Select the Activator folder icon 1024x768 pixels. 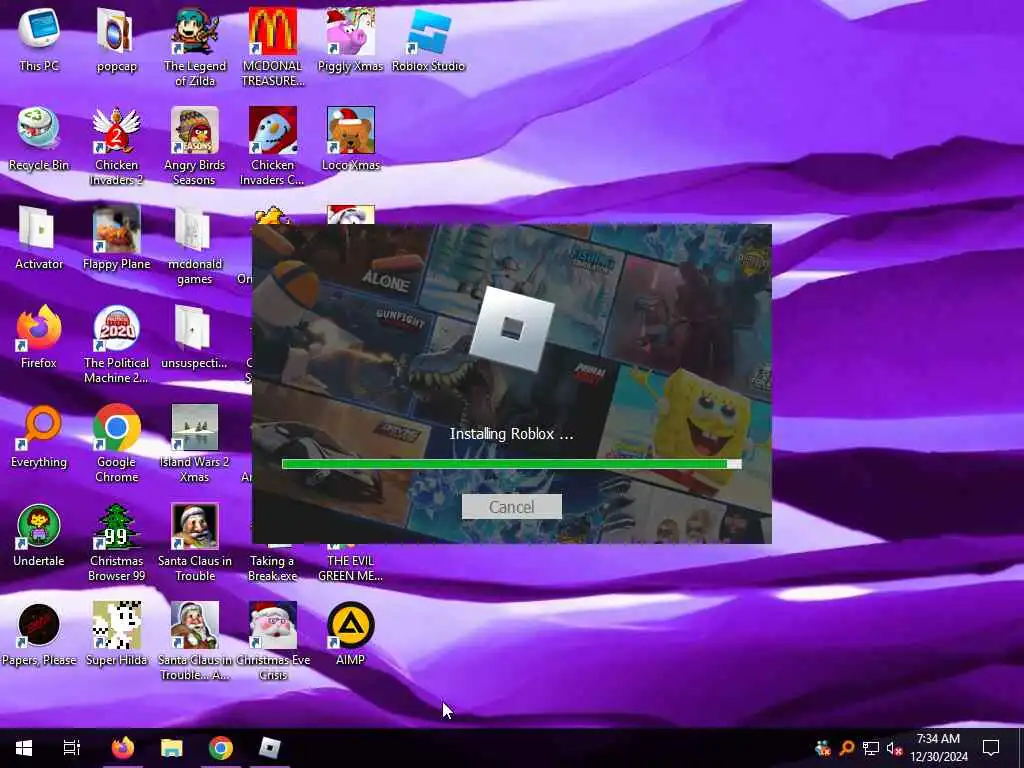(x=39, y=238)
